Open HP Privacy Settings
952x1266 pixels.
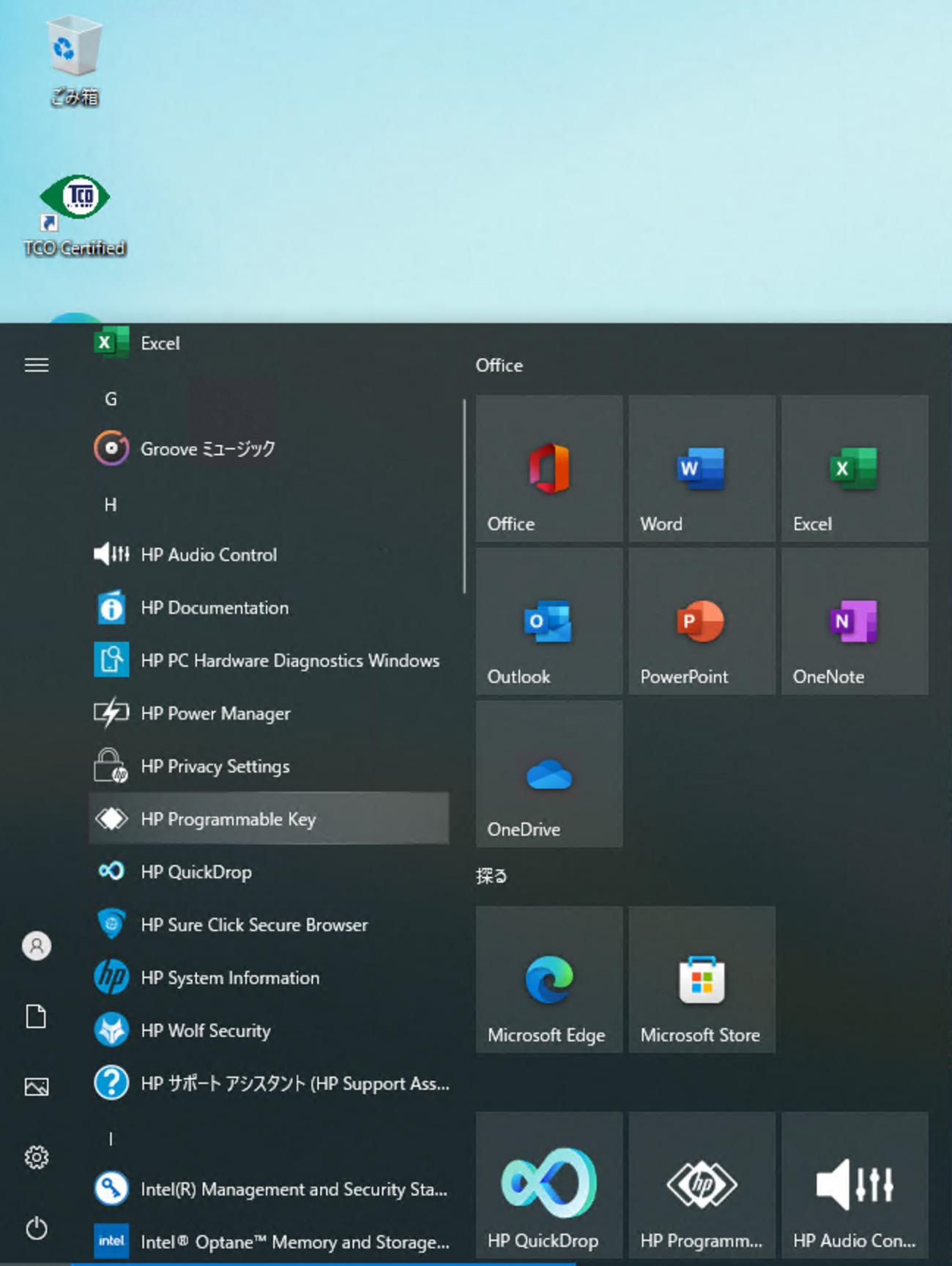click(269, 766)
